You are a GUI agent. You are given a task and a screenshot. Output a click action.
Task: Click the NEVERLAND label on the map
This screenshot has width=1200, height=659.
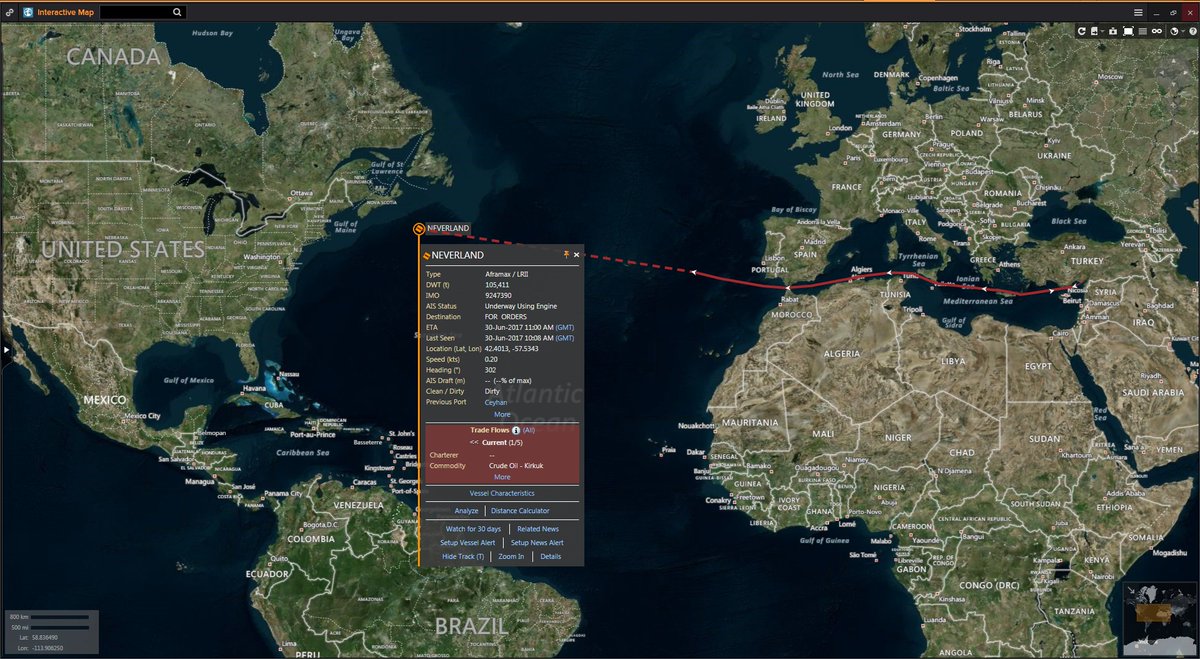pyautogui.click(x=448, y=228)
